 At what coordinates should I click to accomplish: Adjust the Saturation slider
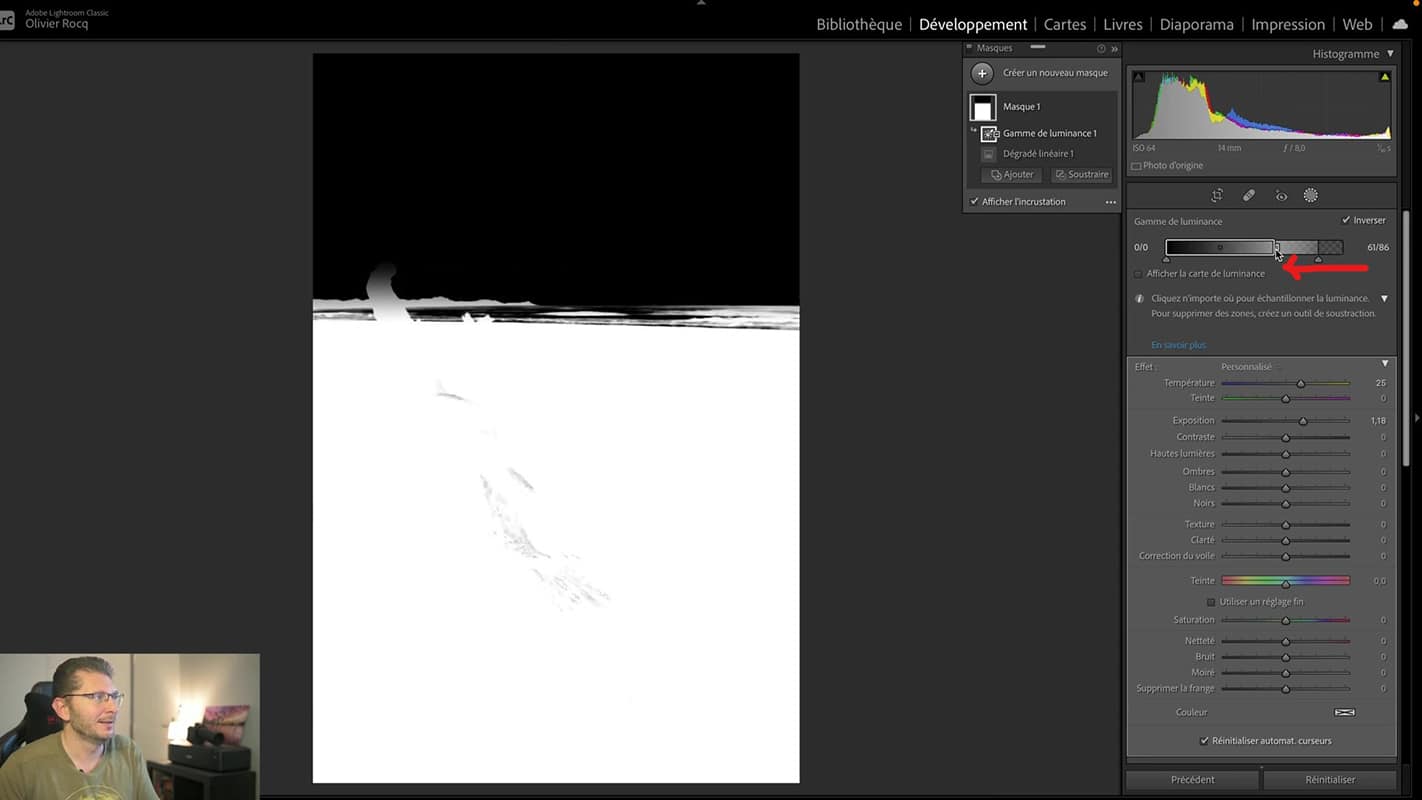[x=1286, y=620]
